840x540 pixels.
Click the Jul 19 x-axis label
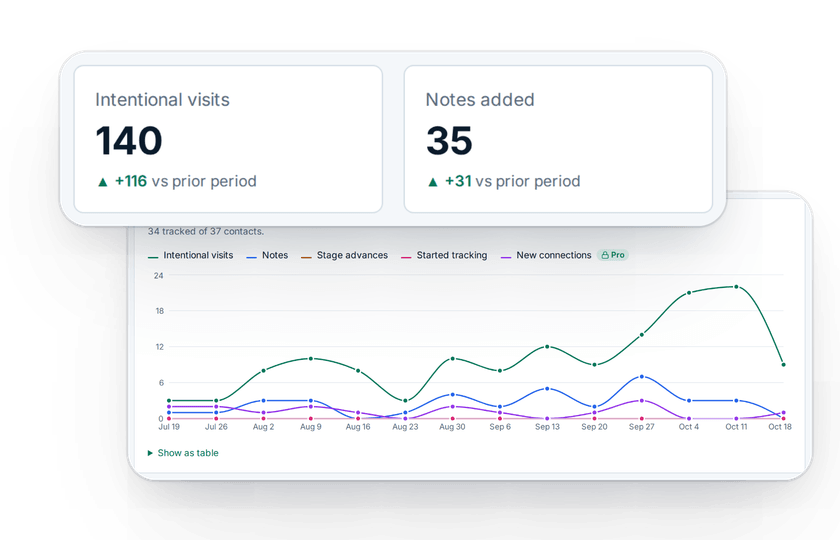tap(169, 427)
